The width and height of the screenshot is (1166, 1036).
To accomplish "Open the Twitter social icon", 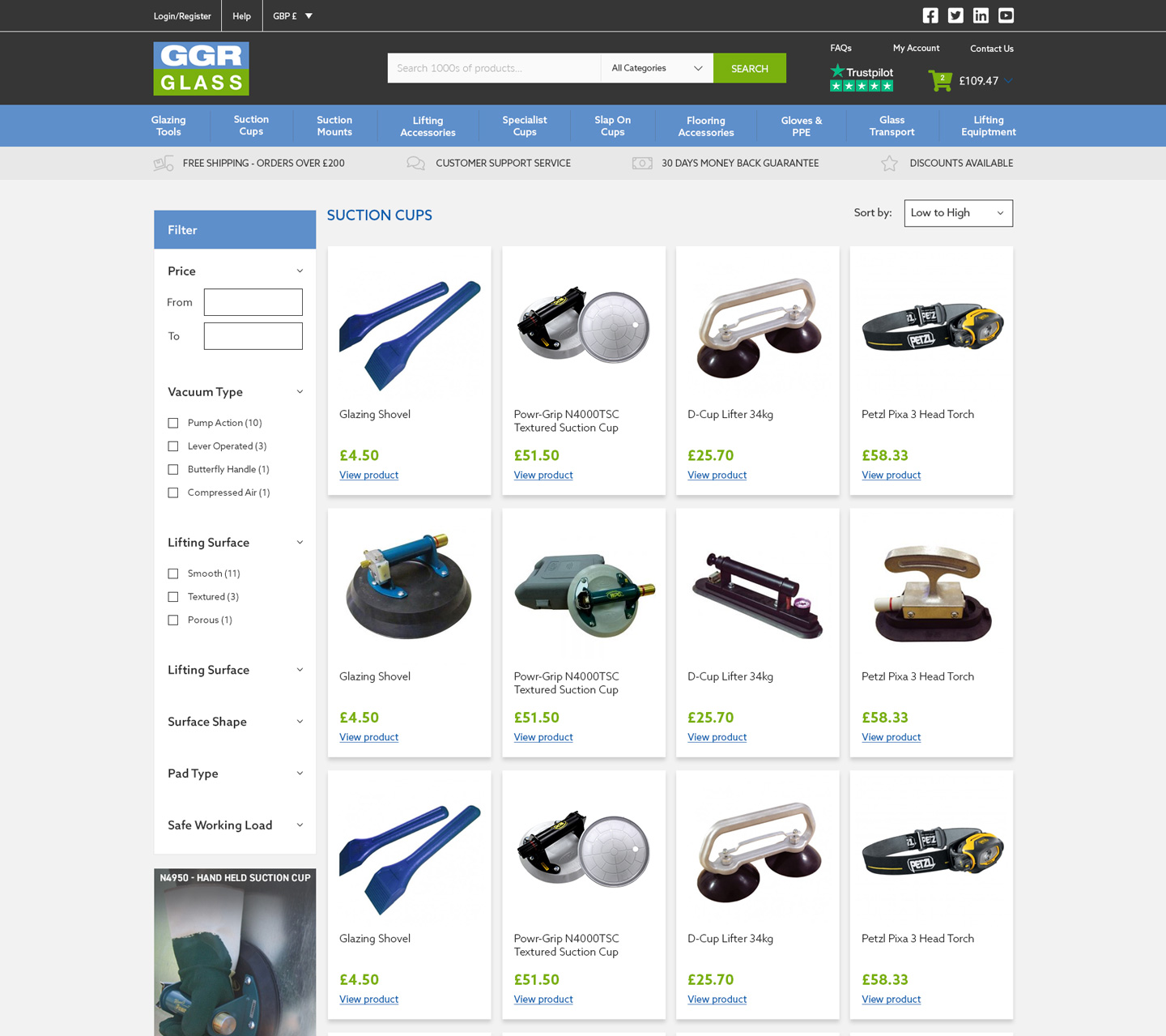I will 955,15.
